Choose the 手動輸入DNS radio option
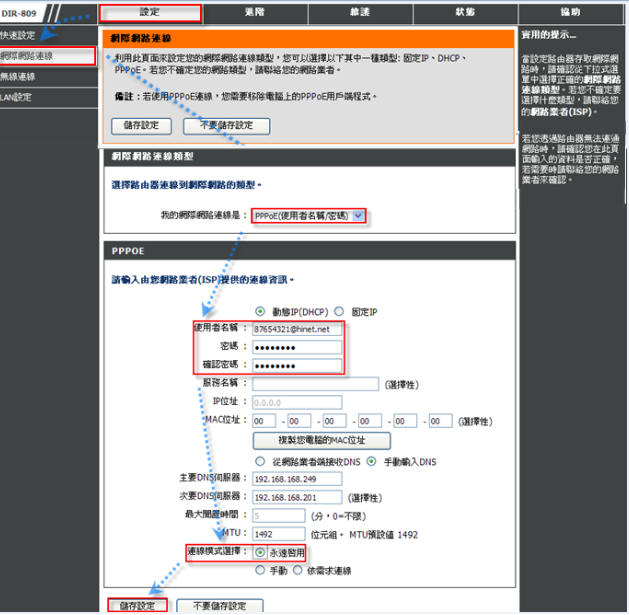This screenshot has height=615, width=629. click(371, 461)
